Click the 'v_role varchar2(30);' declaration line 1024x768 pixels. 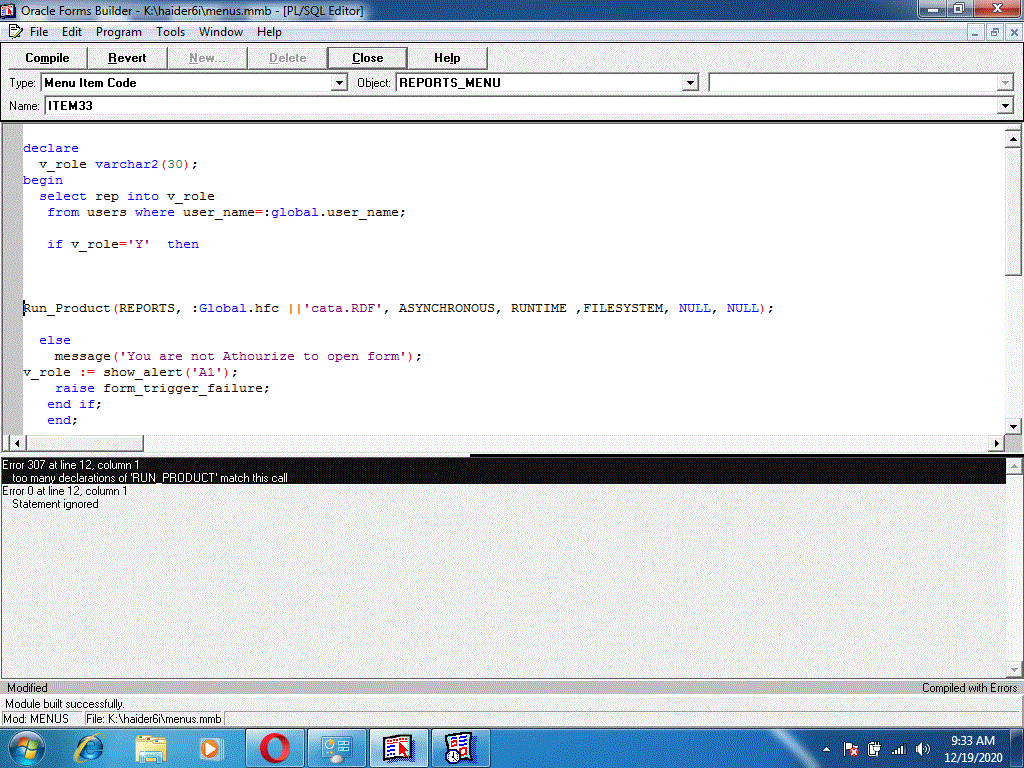tap(118, 165)
